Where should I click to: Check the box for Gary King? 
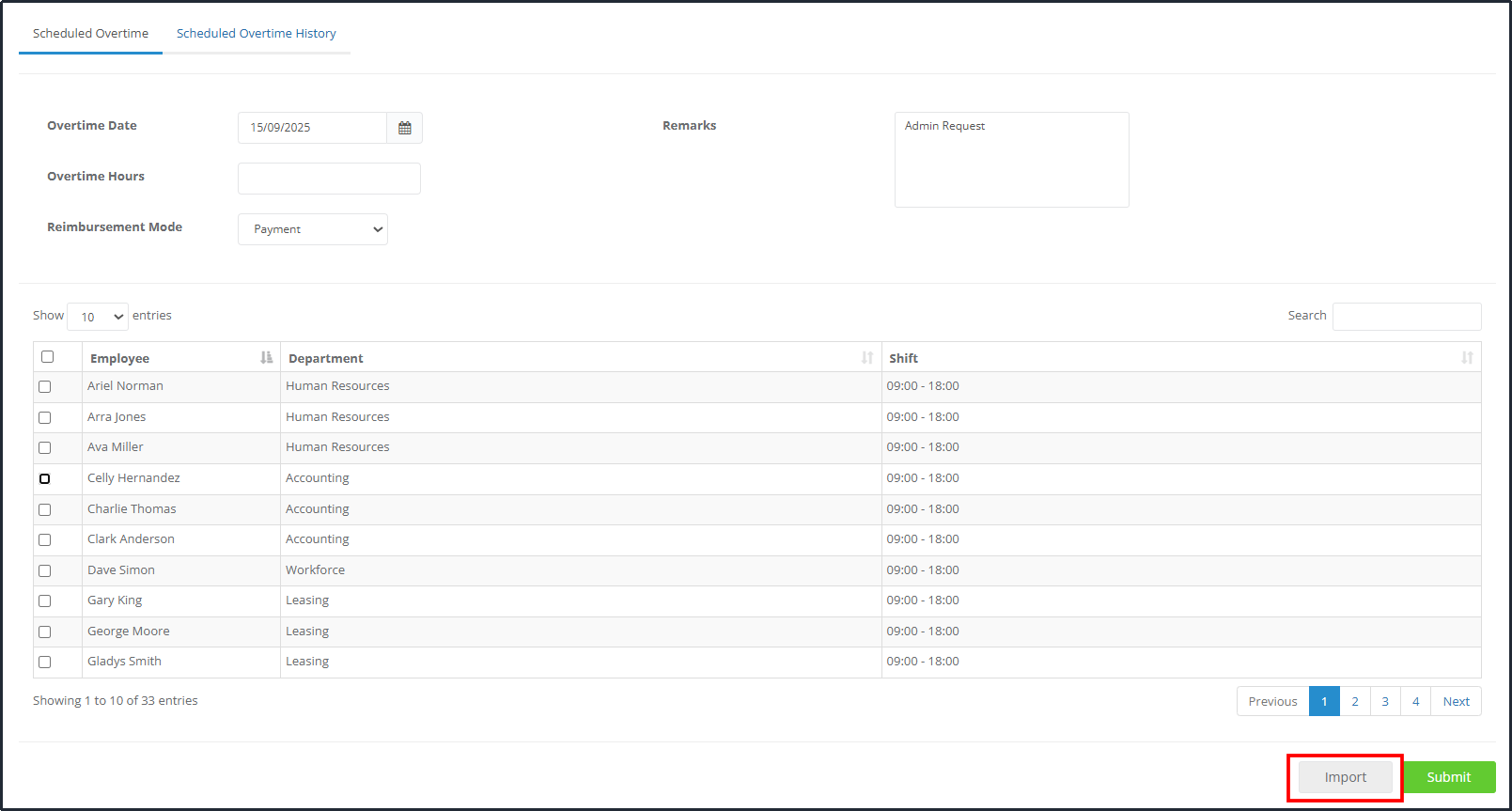(x=44, y=600)
